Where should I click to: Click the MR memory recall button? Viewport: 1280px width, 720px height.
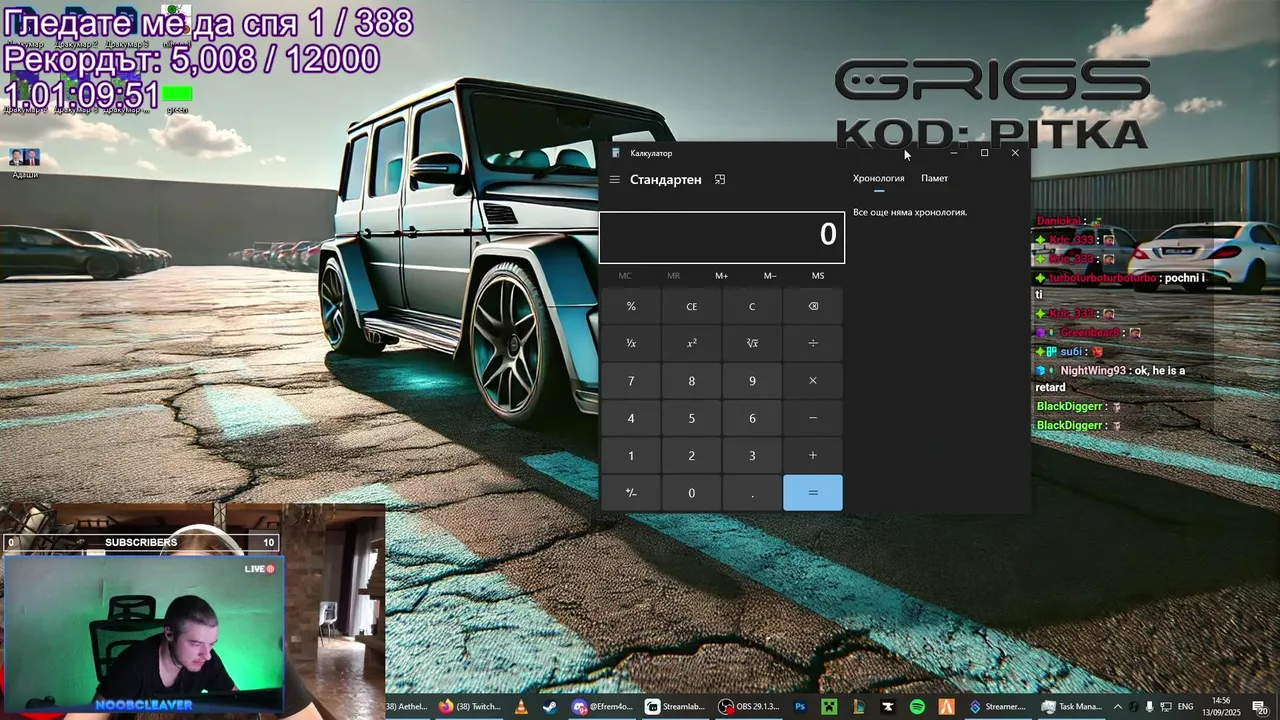pyautogui.click(x=673, y=276)
